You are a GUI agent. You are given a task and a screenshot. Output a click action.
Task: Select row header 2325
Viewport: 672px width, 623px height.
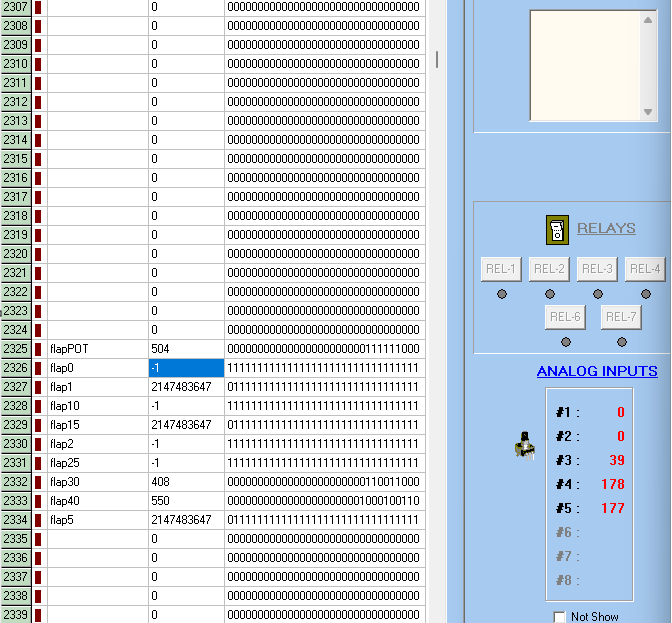16,349
